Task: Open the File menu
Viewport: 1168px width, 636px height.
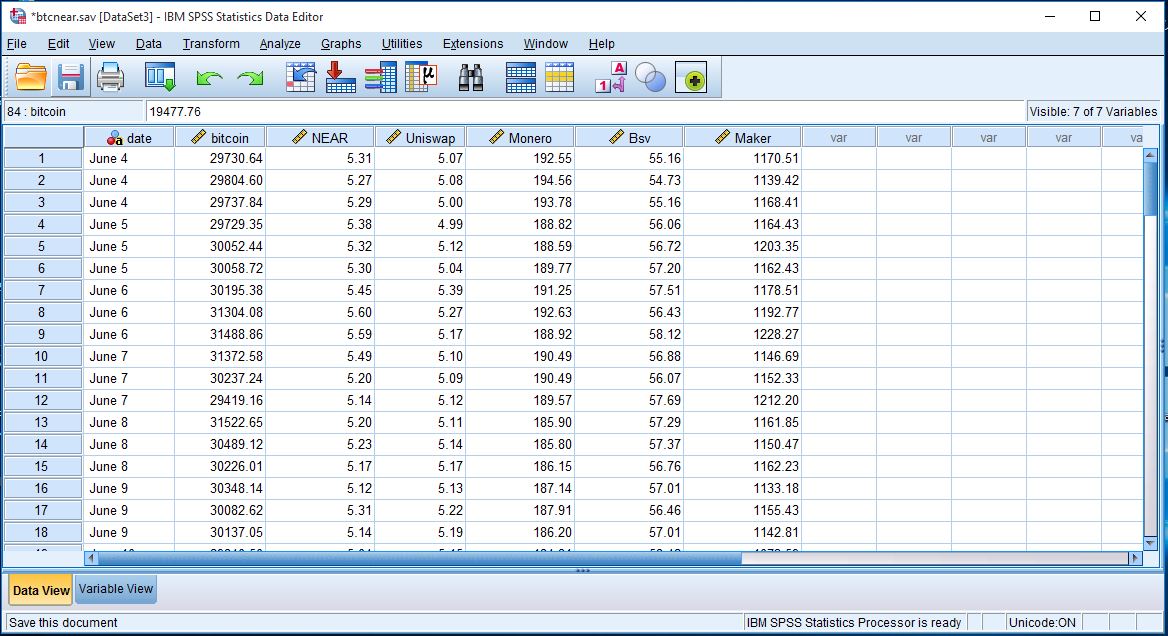Action: tap(16, 44)
